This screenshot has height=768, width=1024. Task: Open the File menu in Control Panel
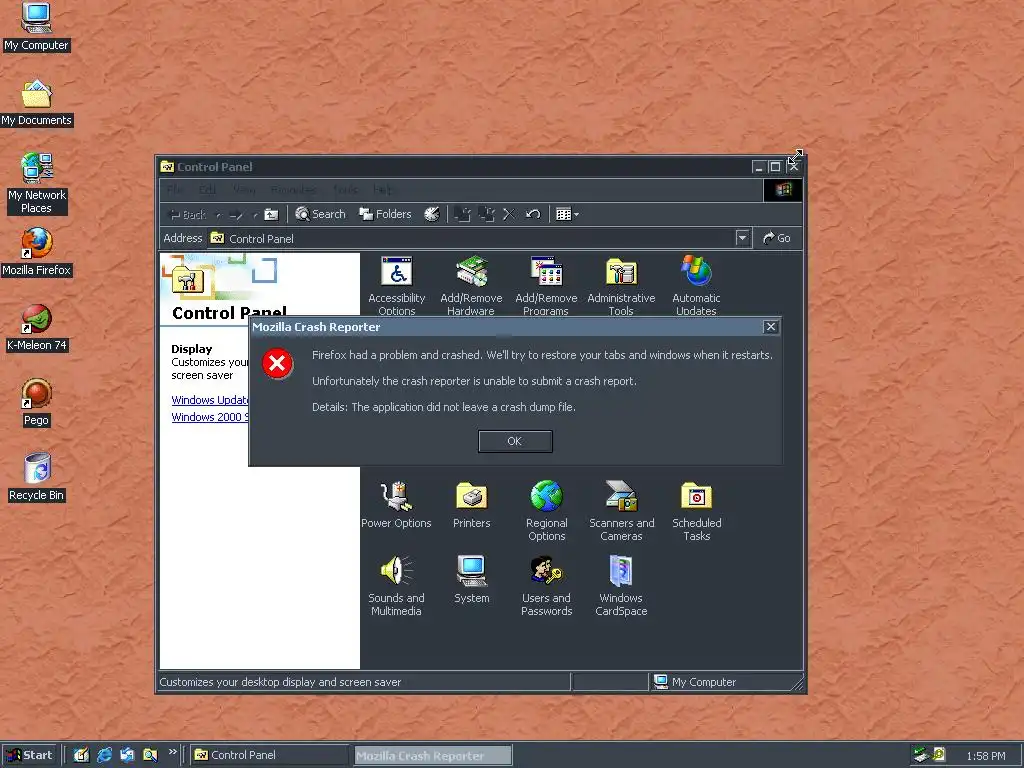(175, 190)
